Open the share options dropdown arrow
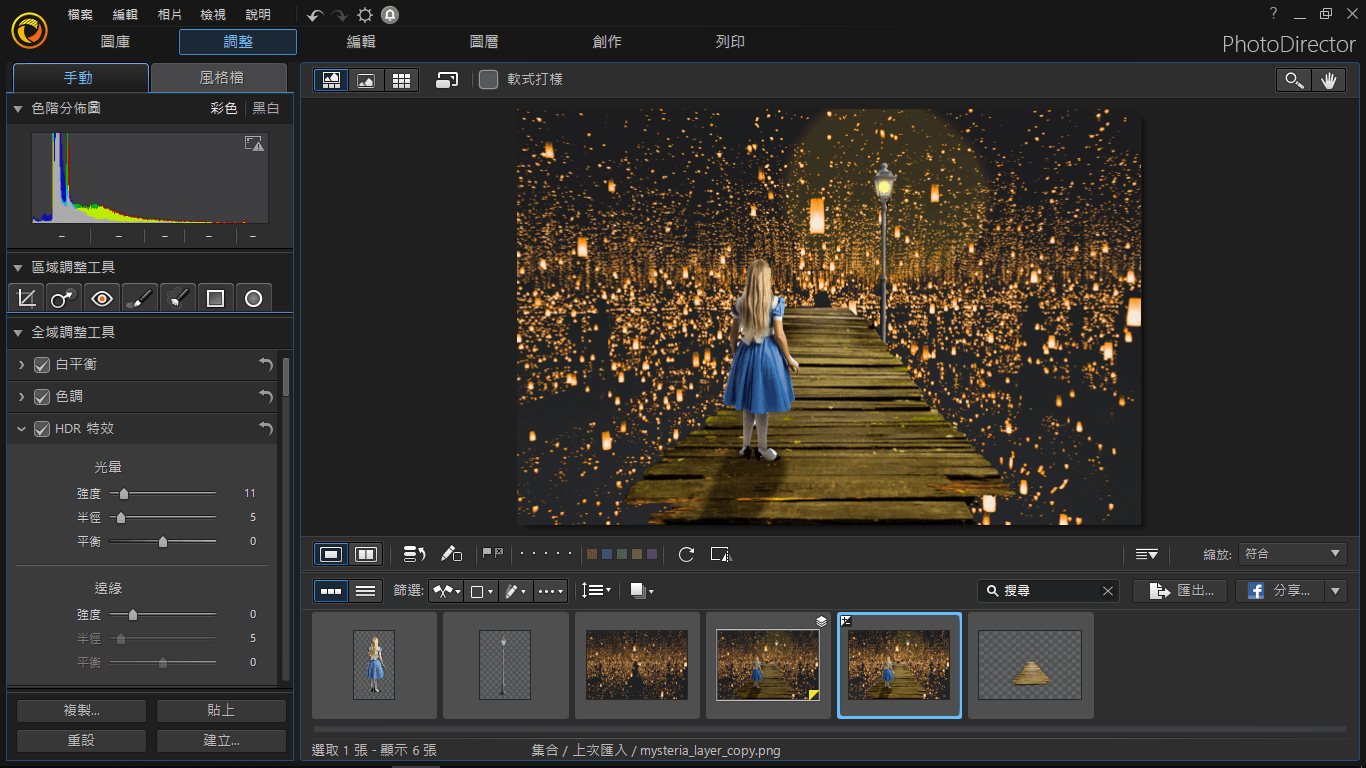Image resolution: width=1366 pixels, height=768 pixels. click(1336, 591)
